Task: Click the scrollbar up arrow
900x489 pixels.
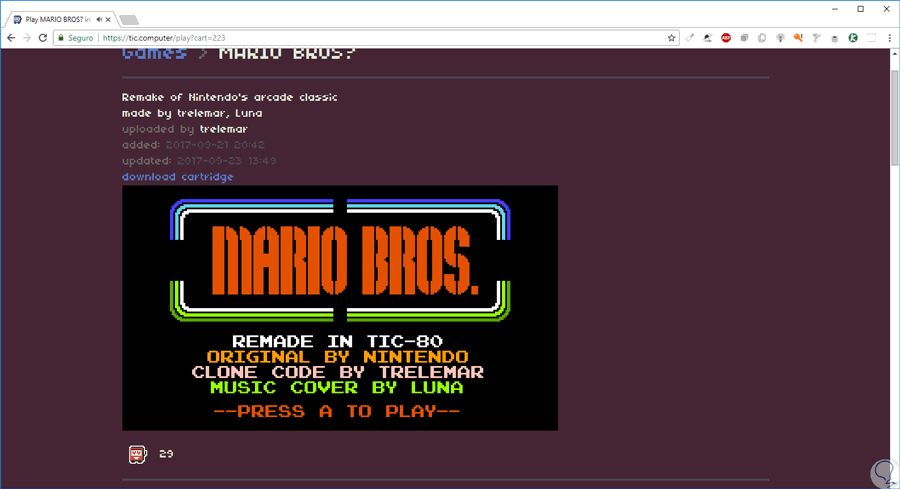Action: (x=894, y=53)
